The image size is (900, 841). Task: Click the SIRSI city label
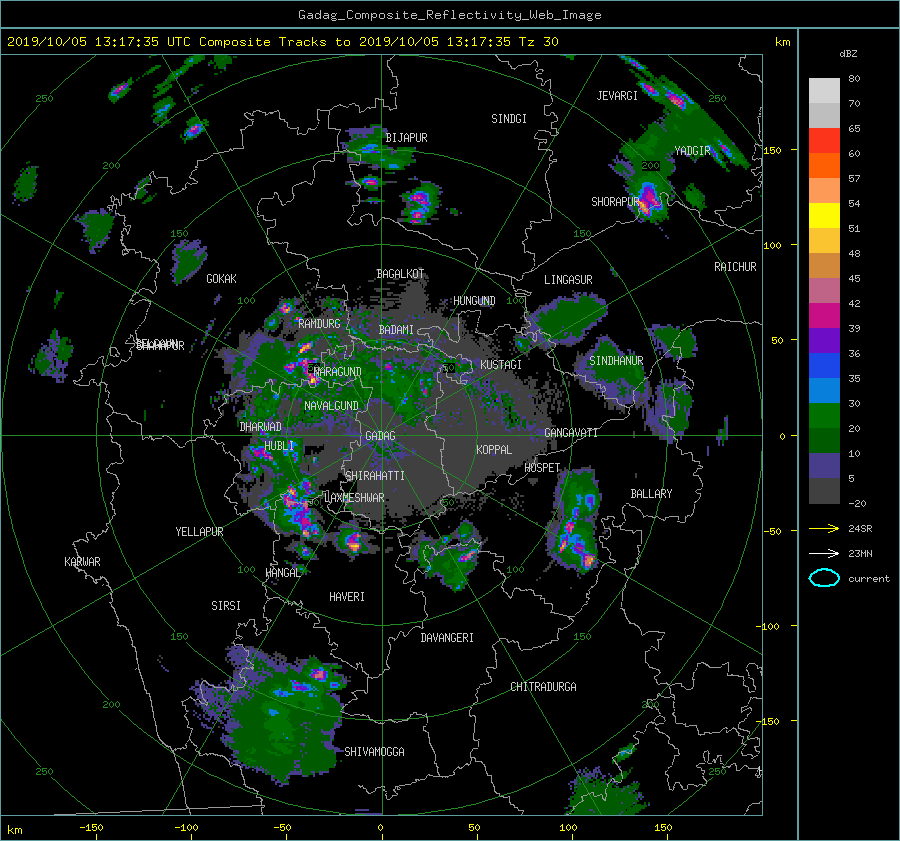point(226,606)
